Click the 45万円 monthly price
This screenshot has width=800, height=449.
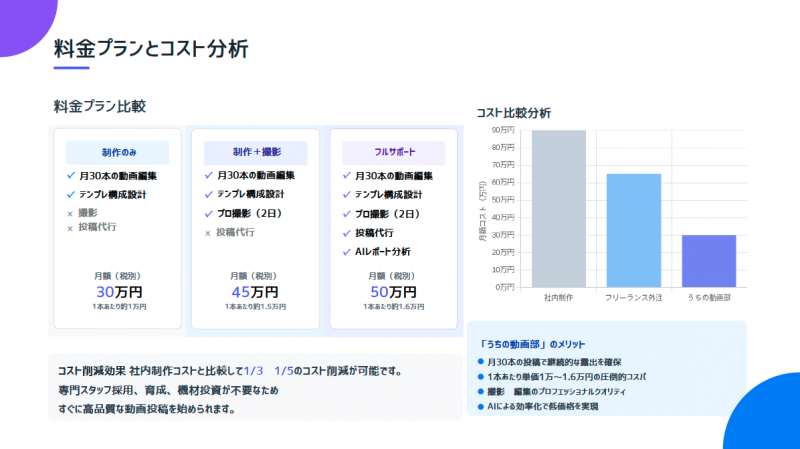click(x=256, y=292)
